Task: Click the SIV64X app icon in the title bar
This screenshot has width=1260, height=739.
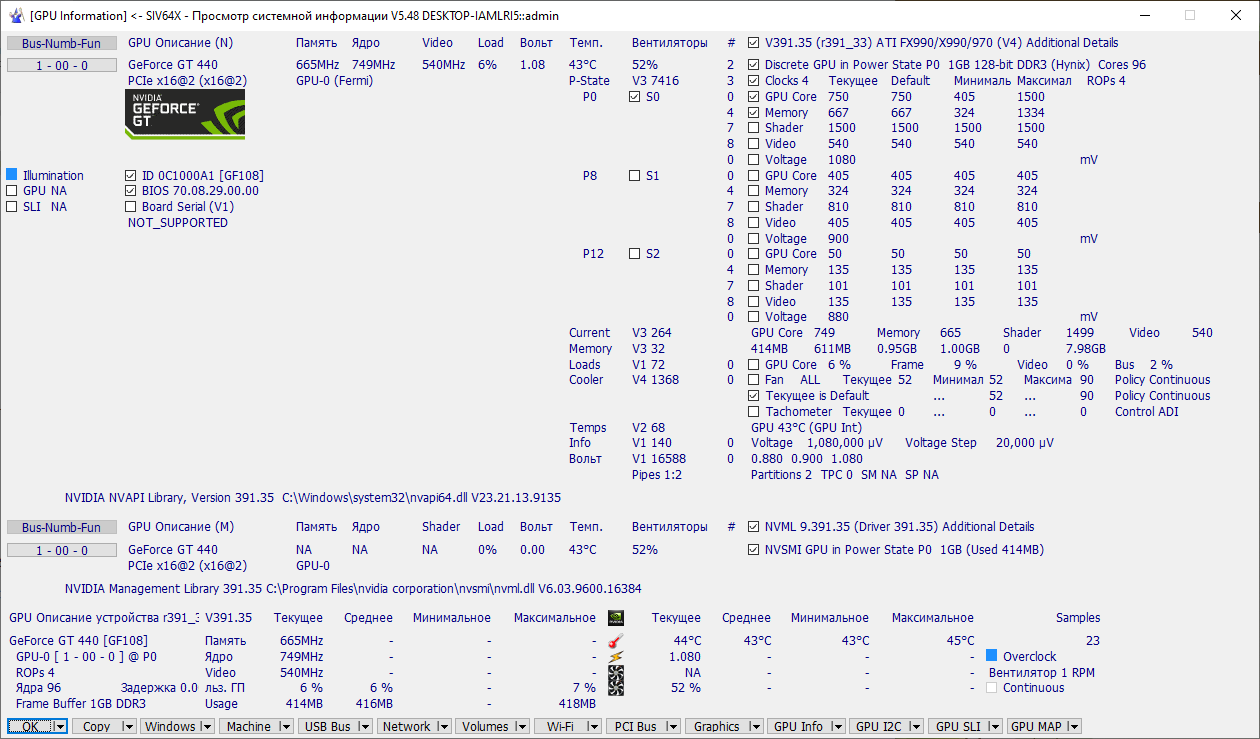Action: pyautogui.click(x=16, y=15)
